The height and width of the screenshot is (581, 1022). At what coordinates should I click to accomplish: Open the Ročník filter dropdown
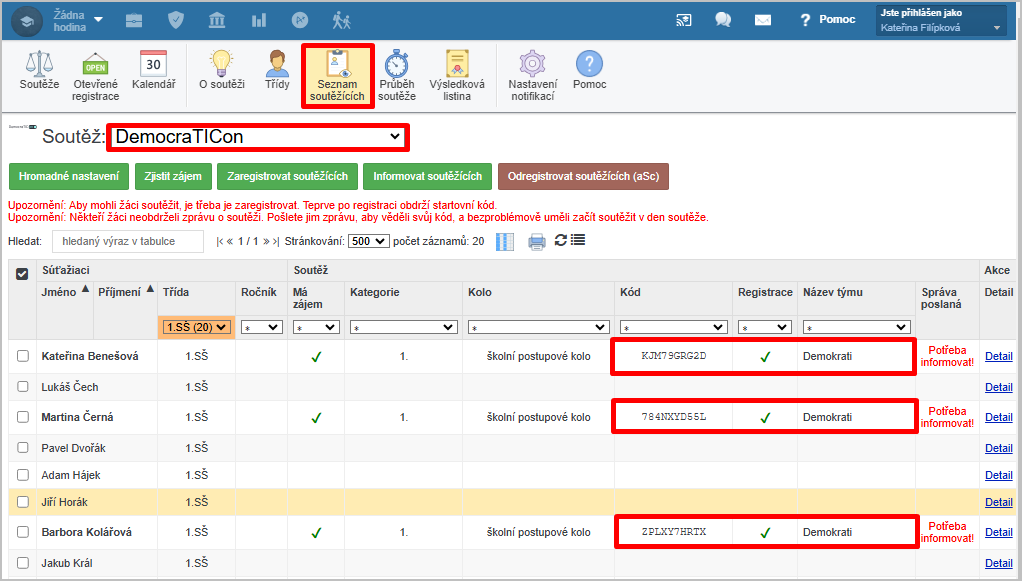261,327
